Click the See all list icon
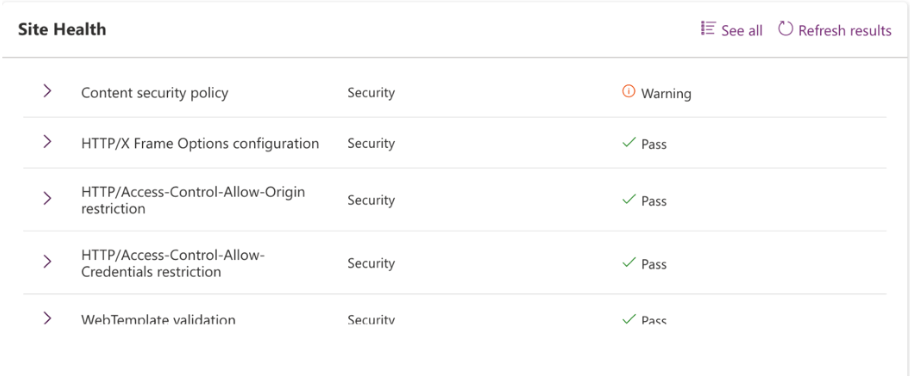 tap(707, 29)
